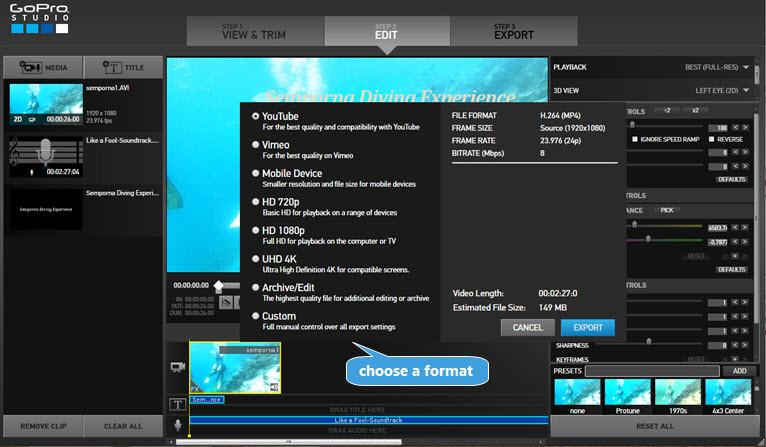
Task: Choose UHD 4K export format
Action: 255,259
